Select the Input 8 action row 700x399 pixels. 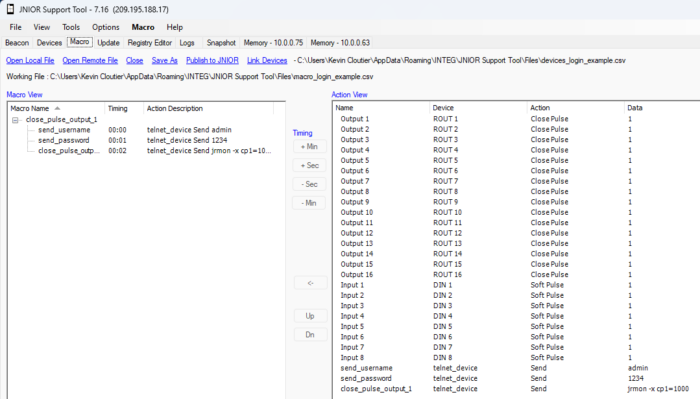tap(517, 357)
